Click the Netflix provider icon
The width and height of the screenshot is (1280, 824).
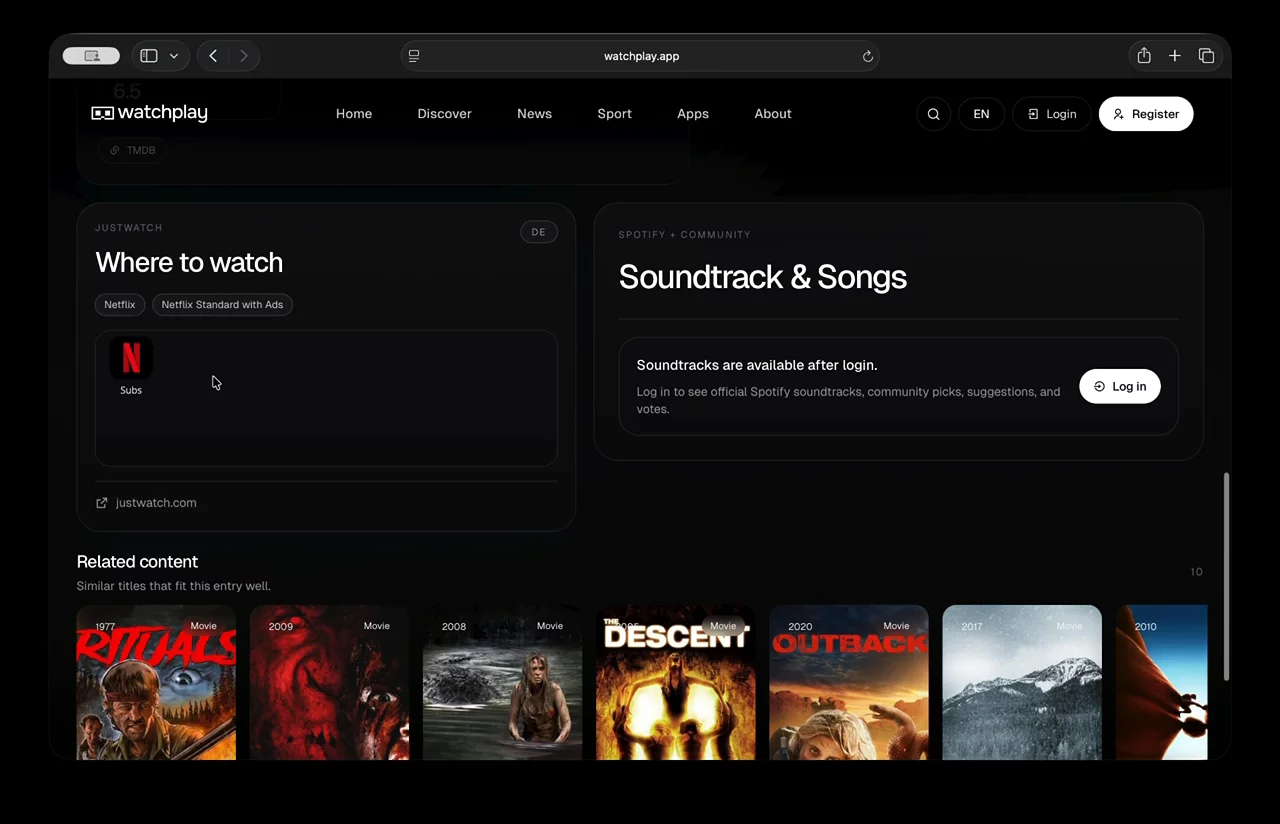pos(131,358)
